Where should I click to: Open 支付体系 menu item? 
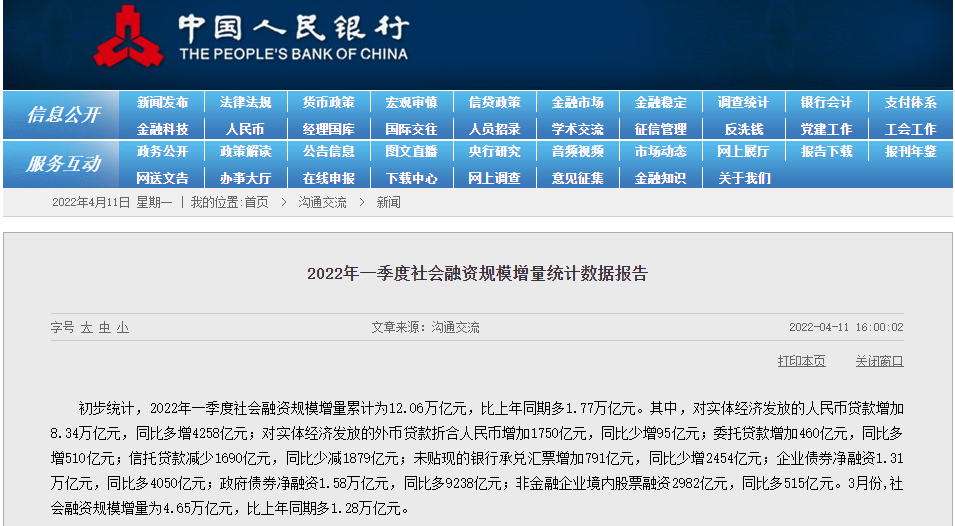click(x=911, y=102)
